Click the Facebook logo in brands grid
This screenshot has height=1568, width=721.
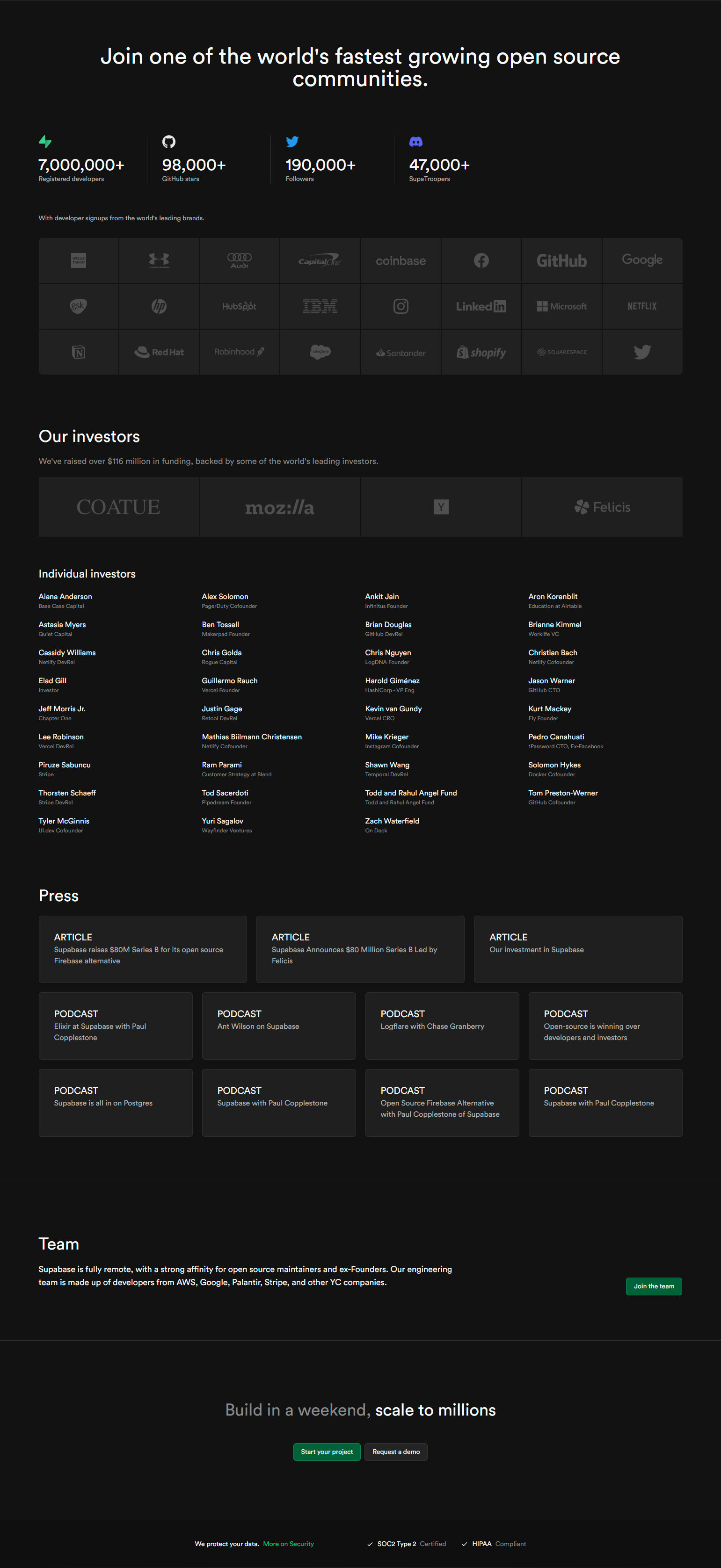tap(481, 260)
